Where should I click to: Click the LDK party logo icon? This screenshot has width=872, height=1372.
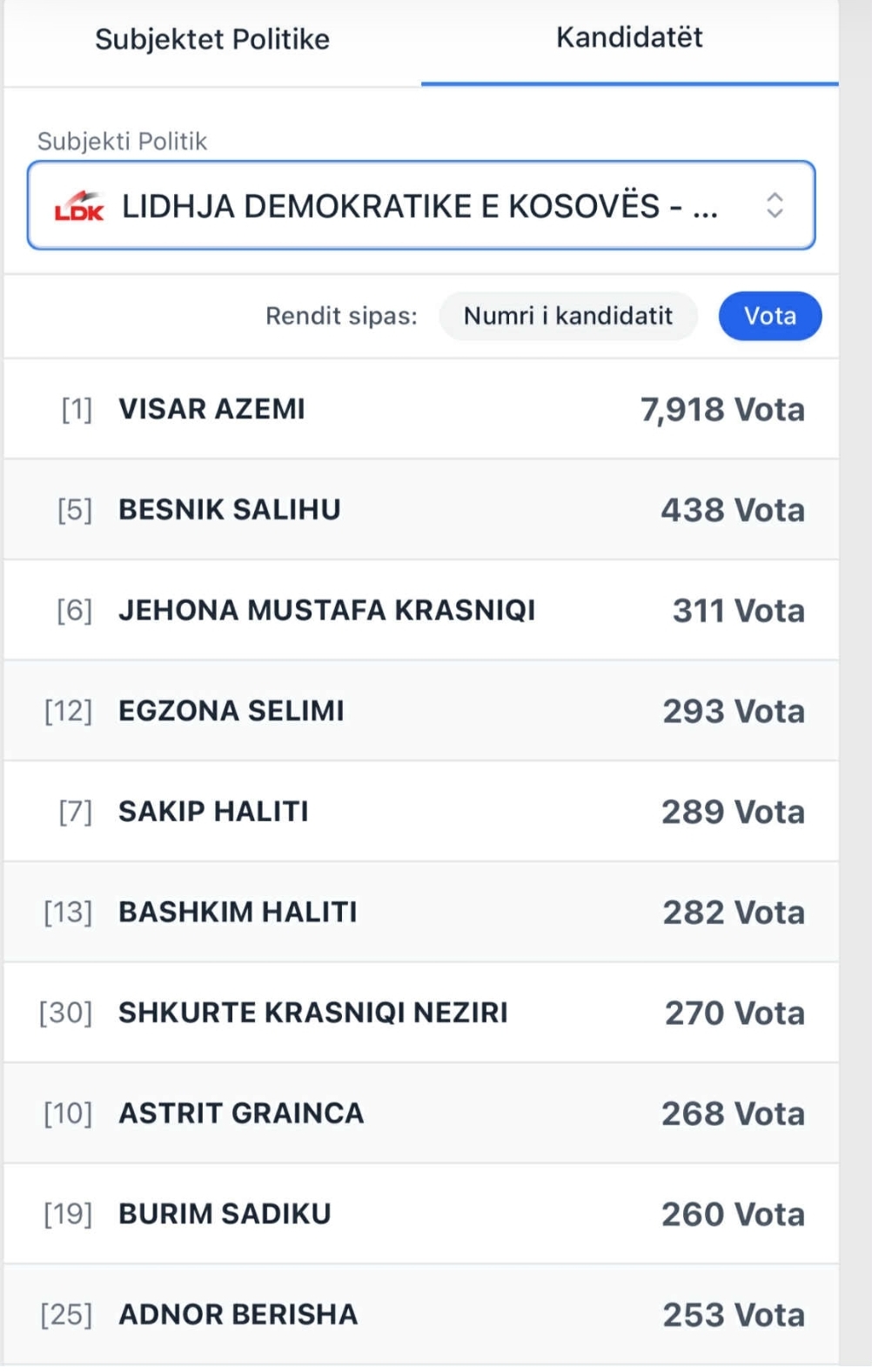(79, 206)
